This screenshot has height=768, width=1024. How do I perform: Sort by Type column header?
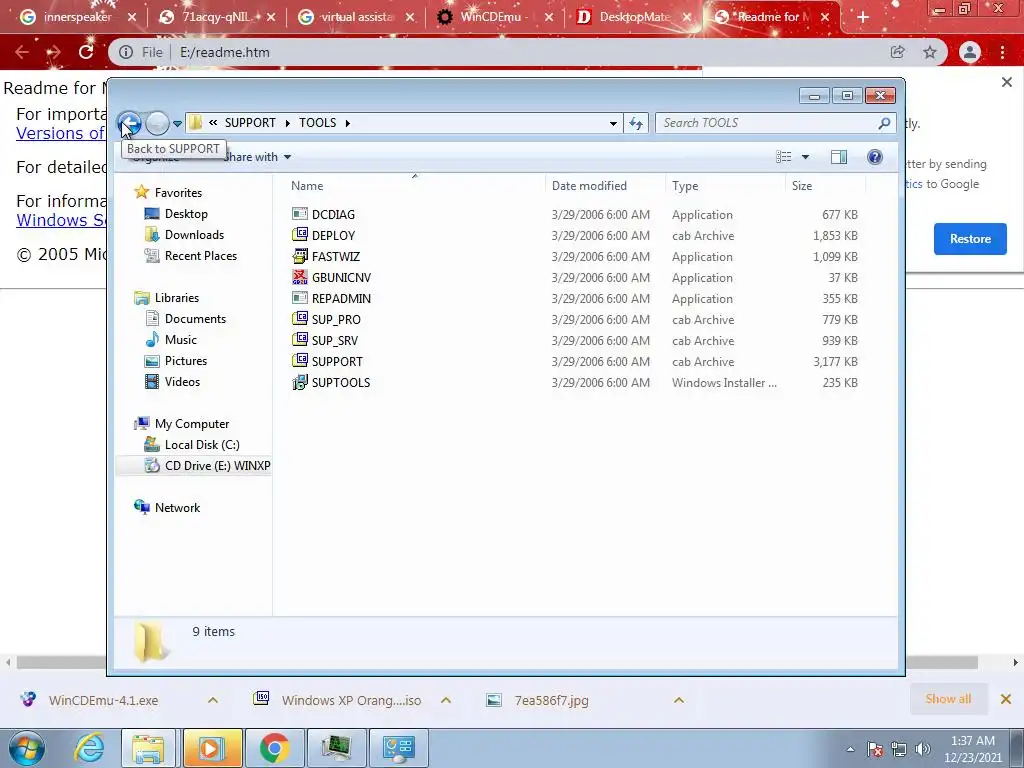[685, 185]
